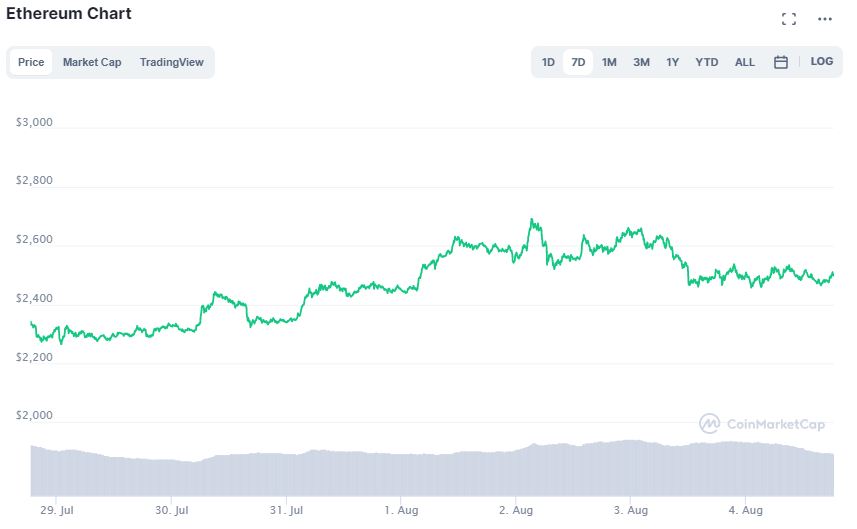Click the 2. Aug price peak on chart
The height and width of the screenshot is (529, 857).
pos(532,220)
